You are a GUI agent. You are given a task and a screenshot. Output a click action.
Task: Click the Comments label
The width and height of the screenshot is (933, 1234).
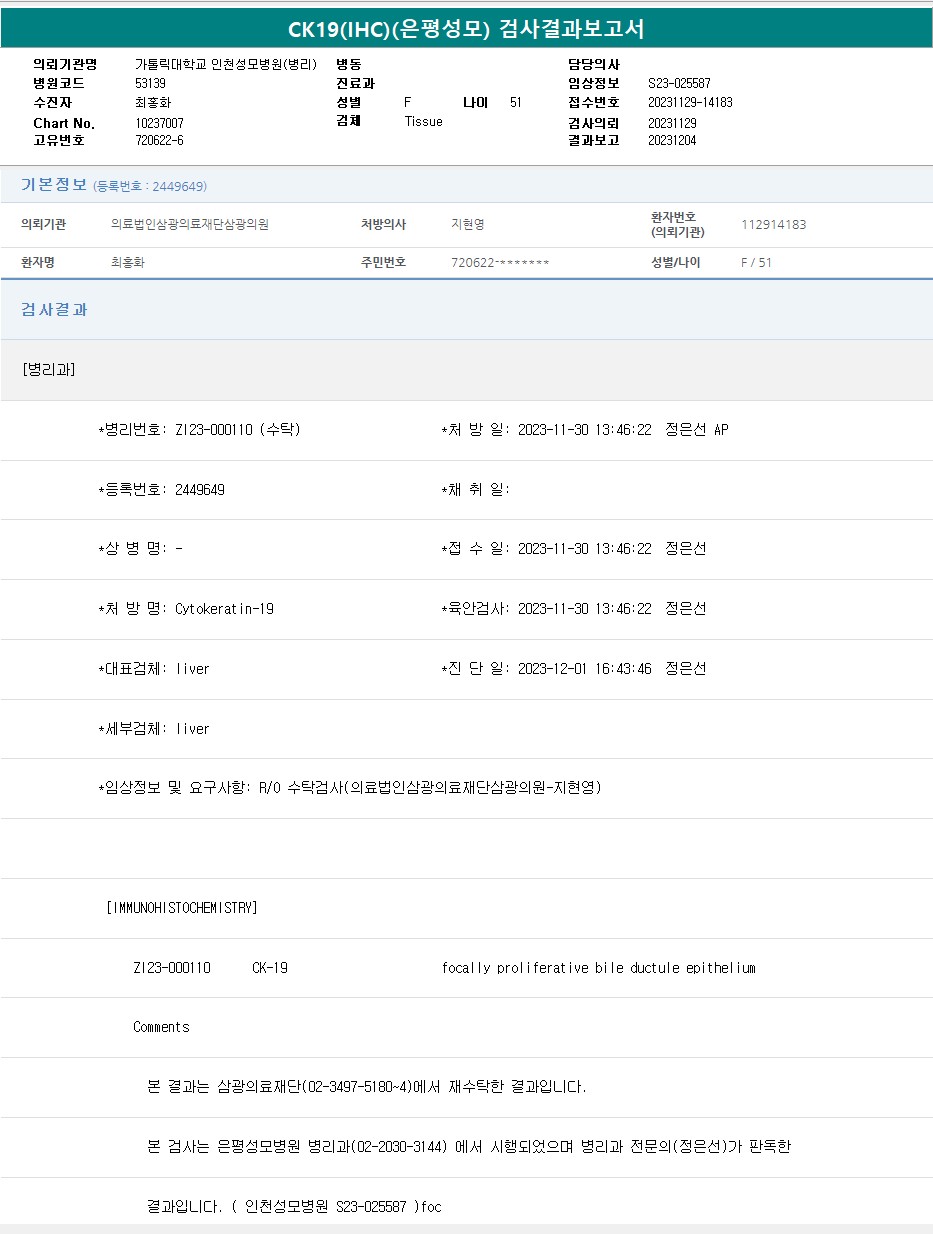pos(161,1027)
